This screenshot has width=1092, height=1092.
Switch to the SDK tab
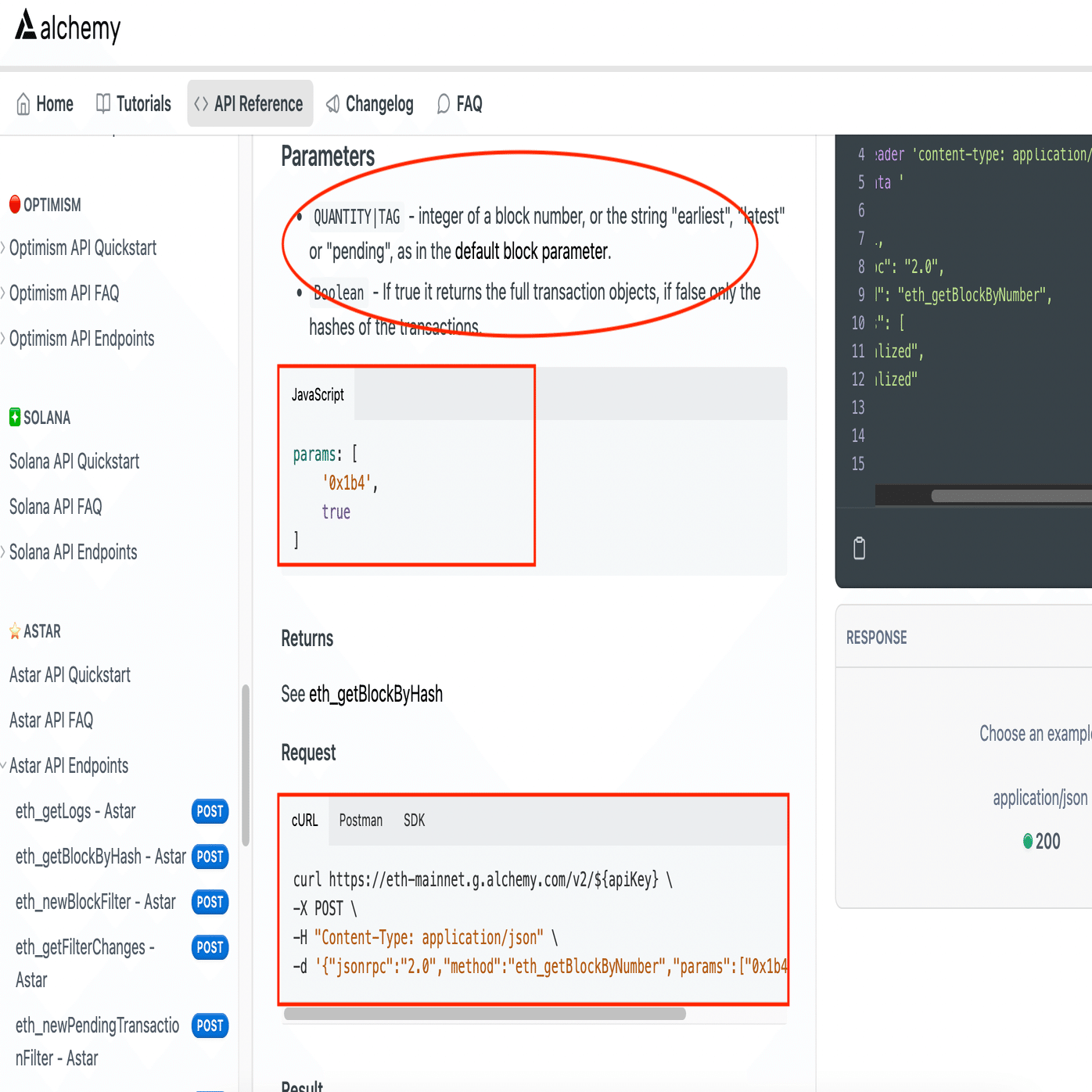click(x=413, y=821)
